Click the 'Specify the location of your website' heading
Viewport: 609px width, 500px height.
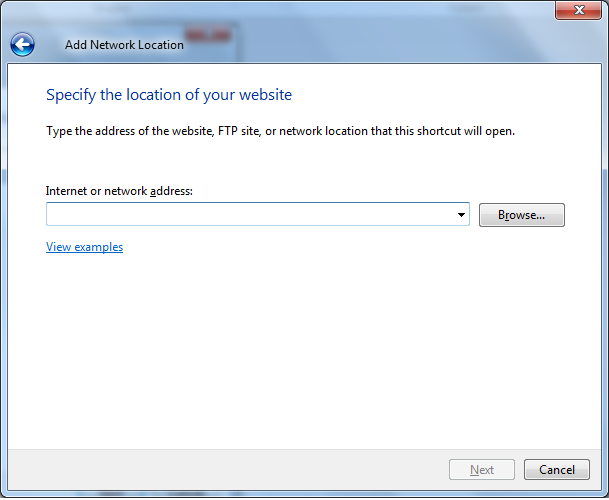tap(169, 95)
